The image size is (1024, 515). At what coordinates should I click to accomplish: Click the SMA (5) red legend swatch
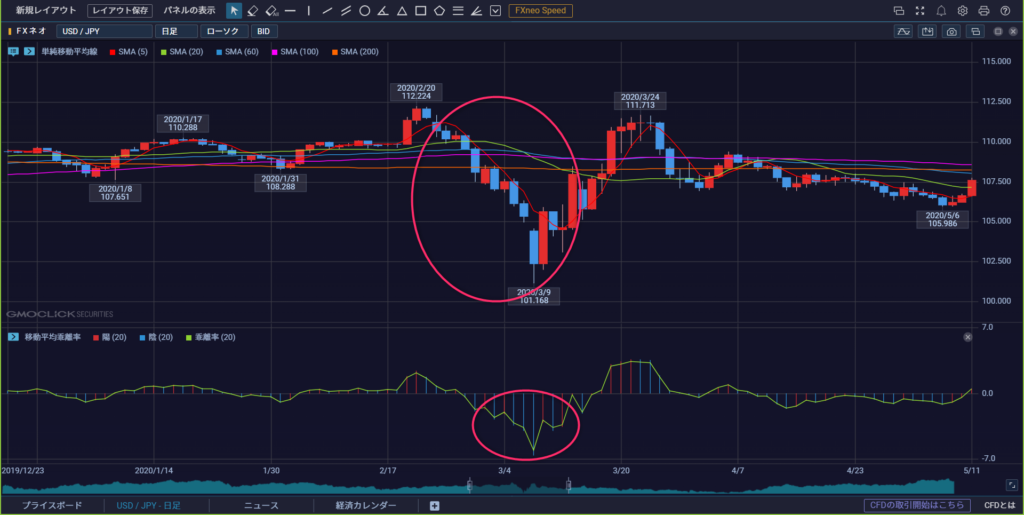[112, 52]
